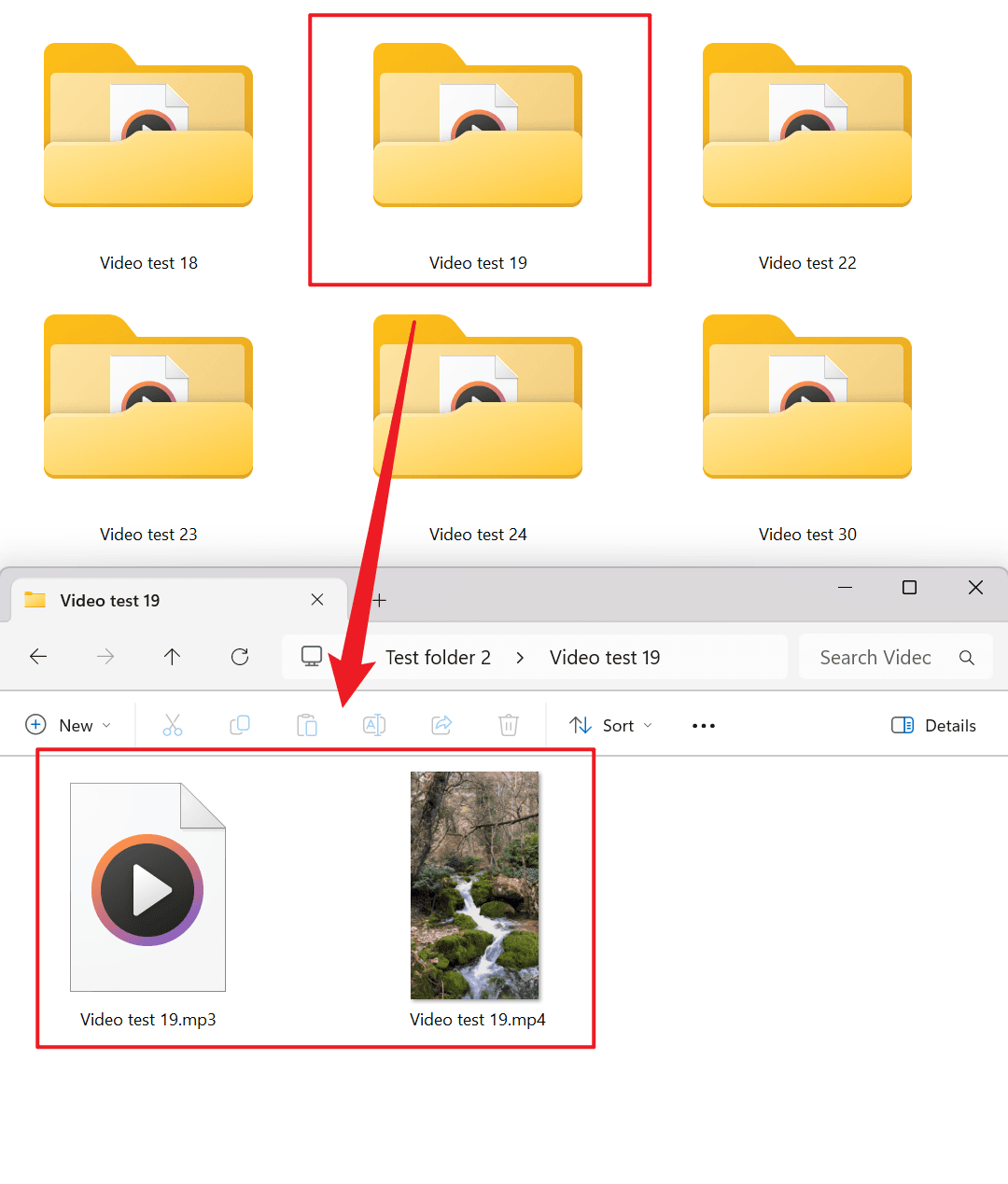Select the Video test 19.mp3 file
This screenshot has height=1184, width=1008.
point(148,886)
